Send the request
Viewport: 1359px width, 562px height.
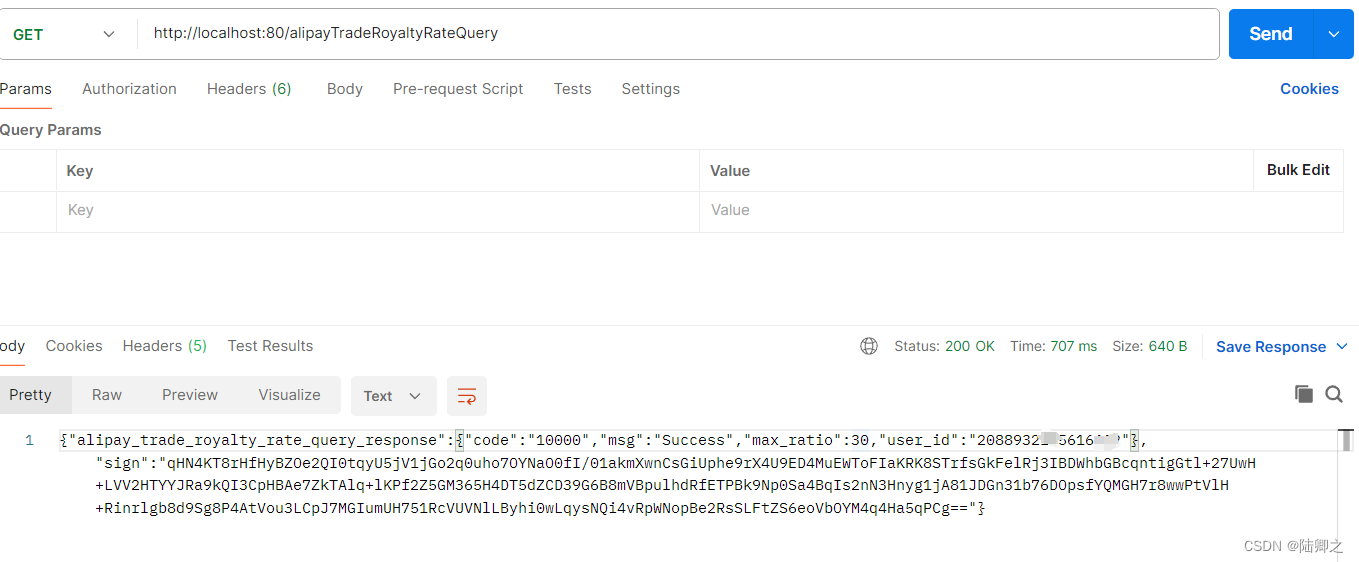click(x=1271, y=34)
